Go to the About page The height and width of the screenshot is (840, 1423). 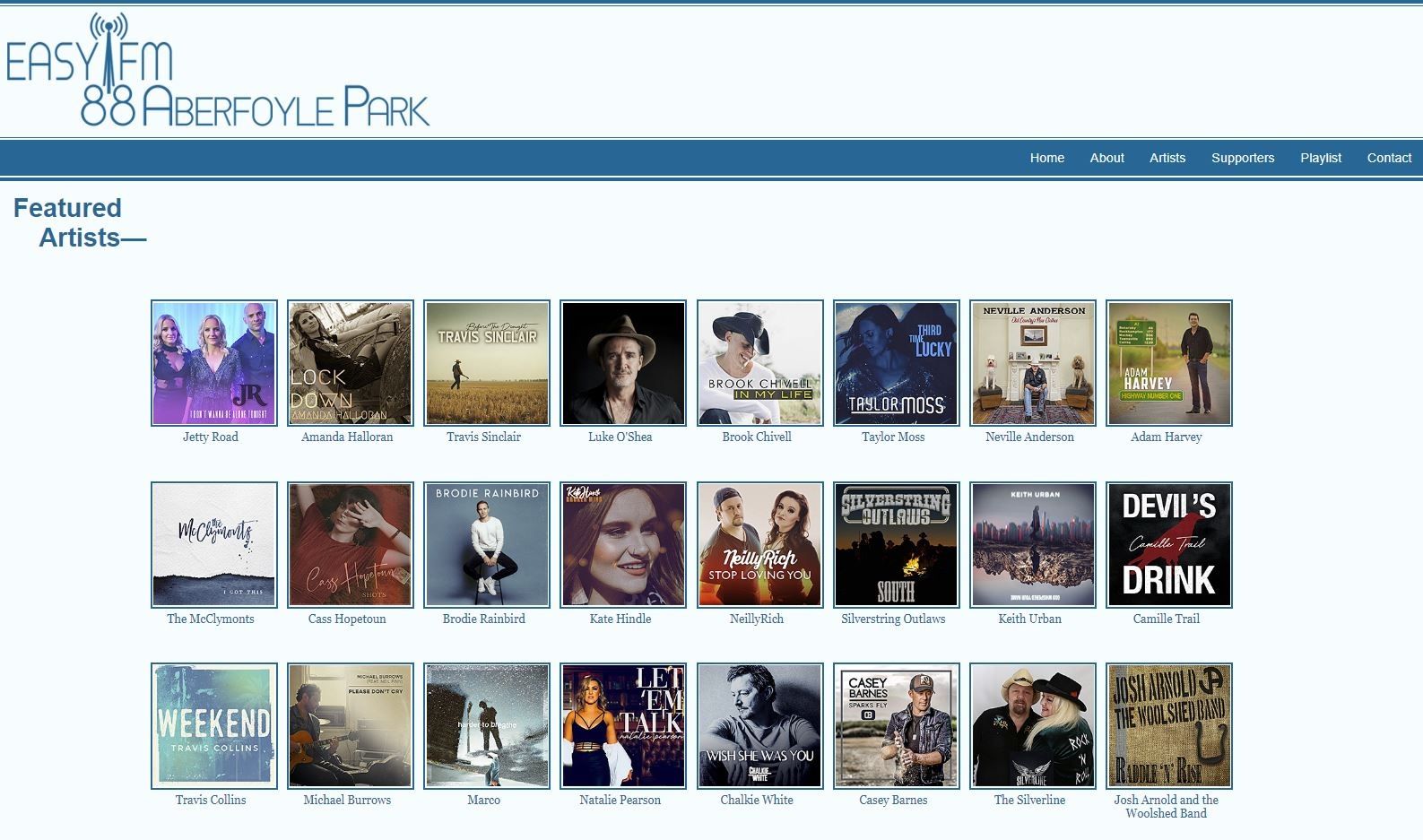click(1106, 158)
